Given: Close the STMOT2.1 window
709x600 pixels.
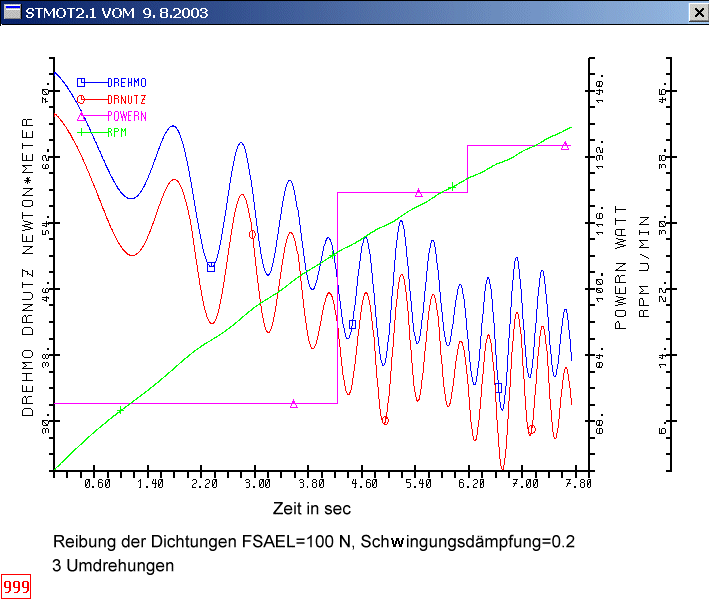Looking at the screenshot, I should pos(696,11).
